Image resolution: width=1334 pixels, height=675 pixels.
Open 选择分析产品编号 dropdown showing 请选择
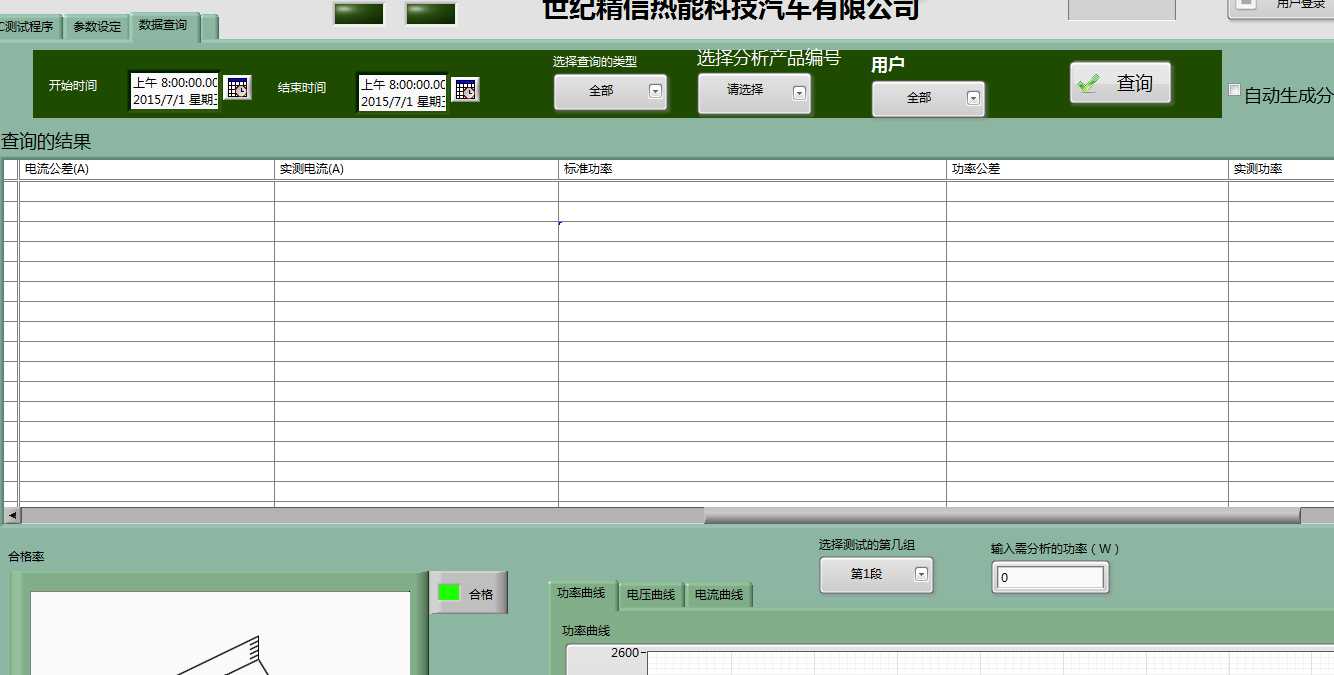(x=754, y=93)
